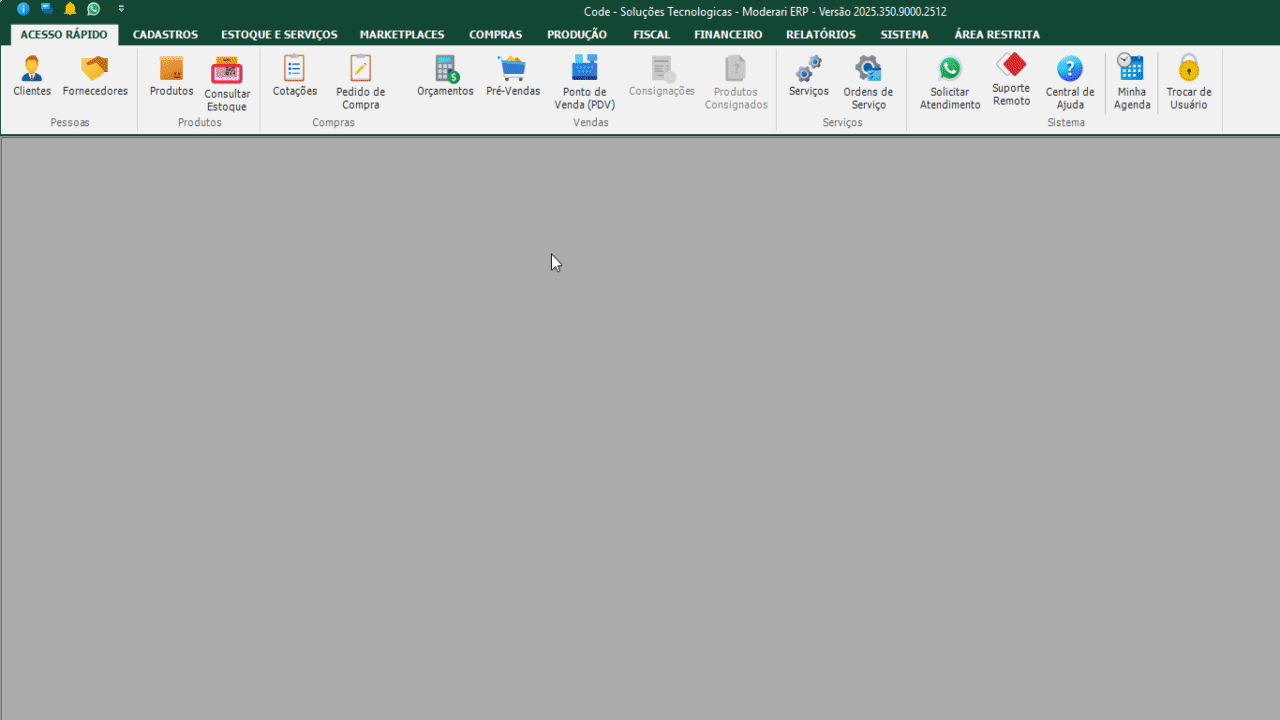
Task: Click Trocar de Usuário padlock
Action: point(1189,84)
